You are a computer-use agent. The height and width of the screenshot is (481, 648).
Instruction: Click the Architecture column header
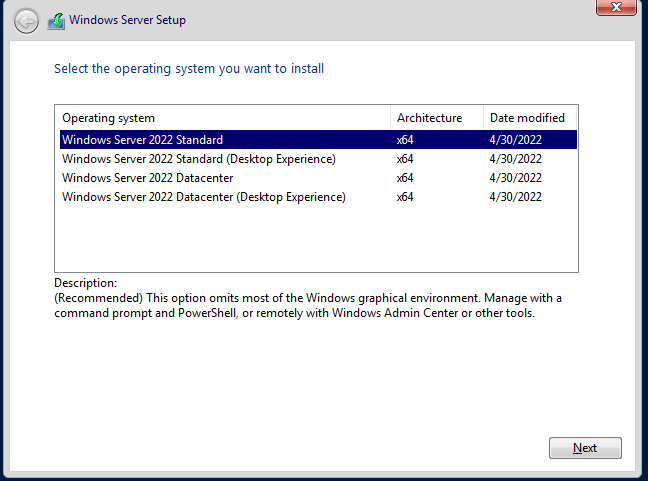429,118
